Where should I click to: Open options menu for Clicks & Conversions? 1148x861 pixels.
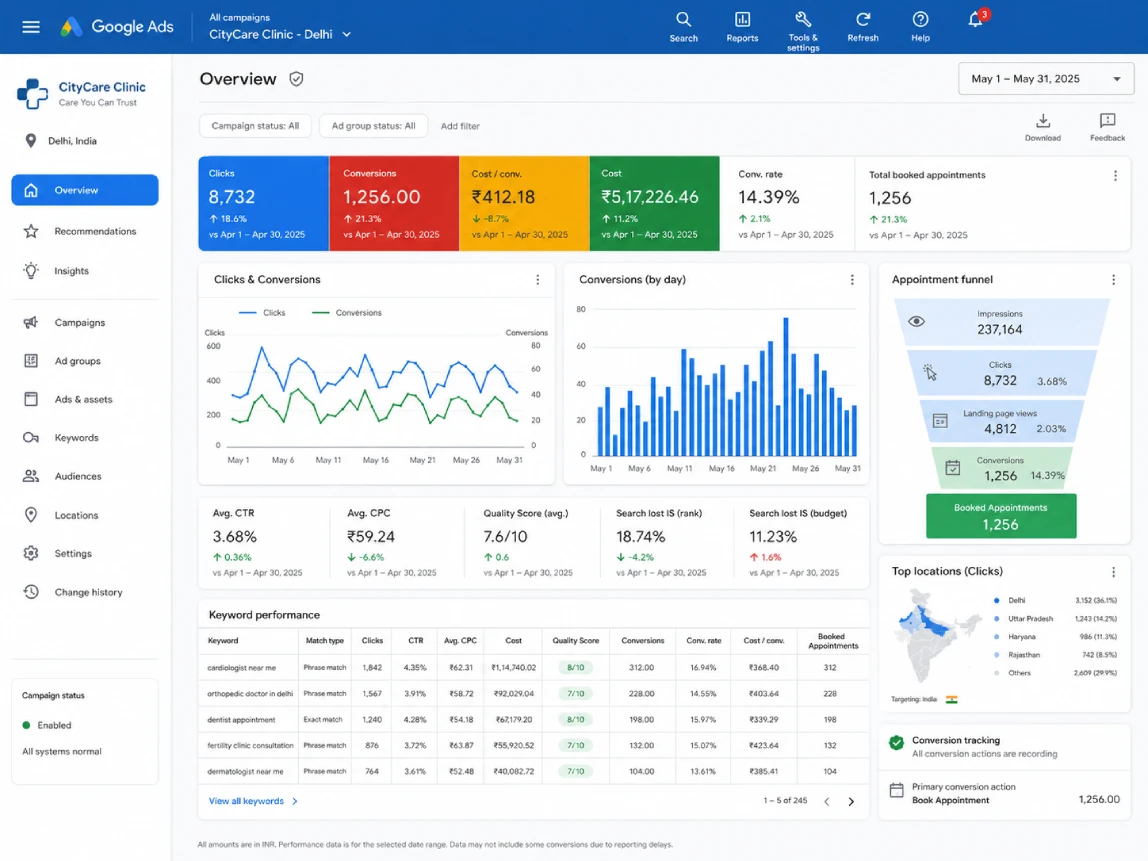coord(537,280)
